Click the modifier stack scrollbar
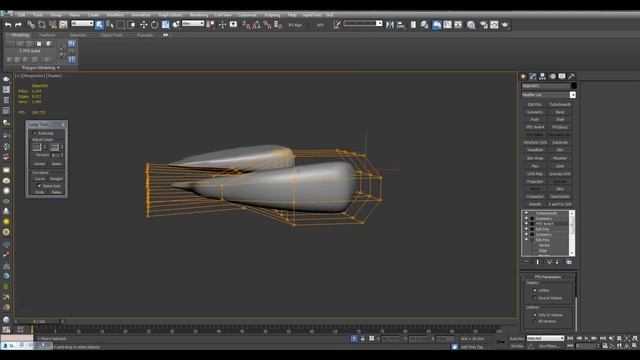 click(x=571, y=233)
